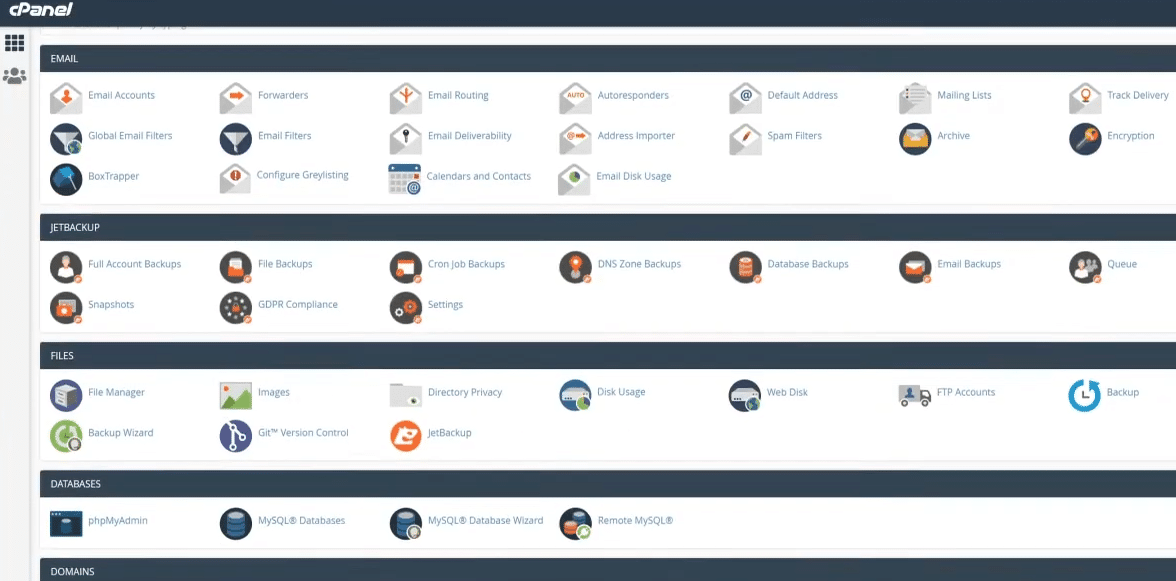Click the Calendars and Contacts icon
This screenshot has width=1176, height=581.
tap(404, 179)
